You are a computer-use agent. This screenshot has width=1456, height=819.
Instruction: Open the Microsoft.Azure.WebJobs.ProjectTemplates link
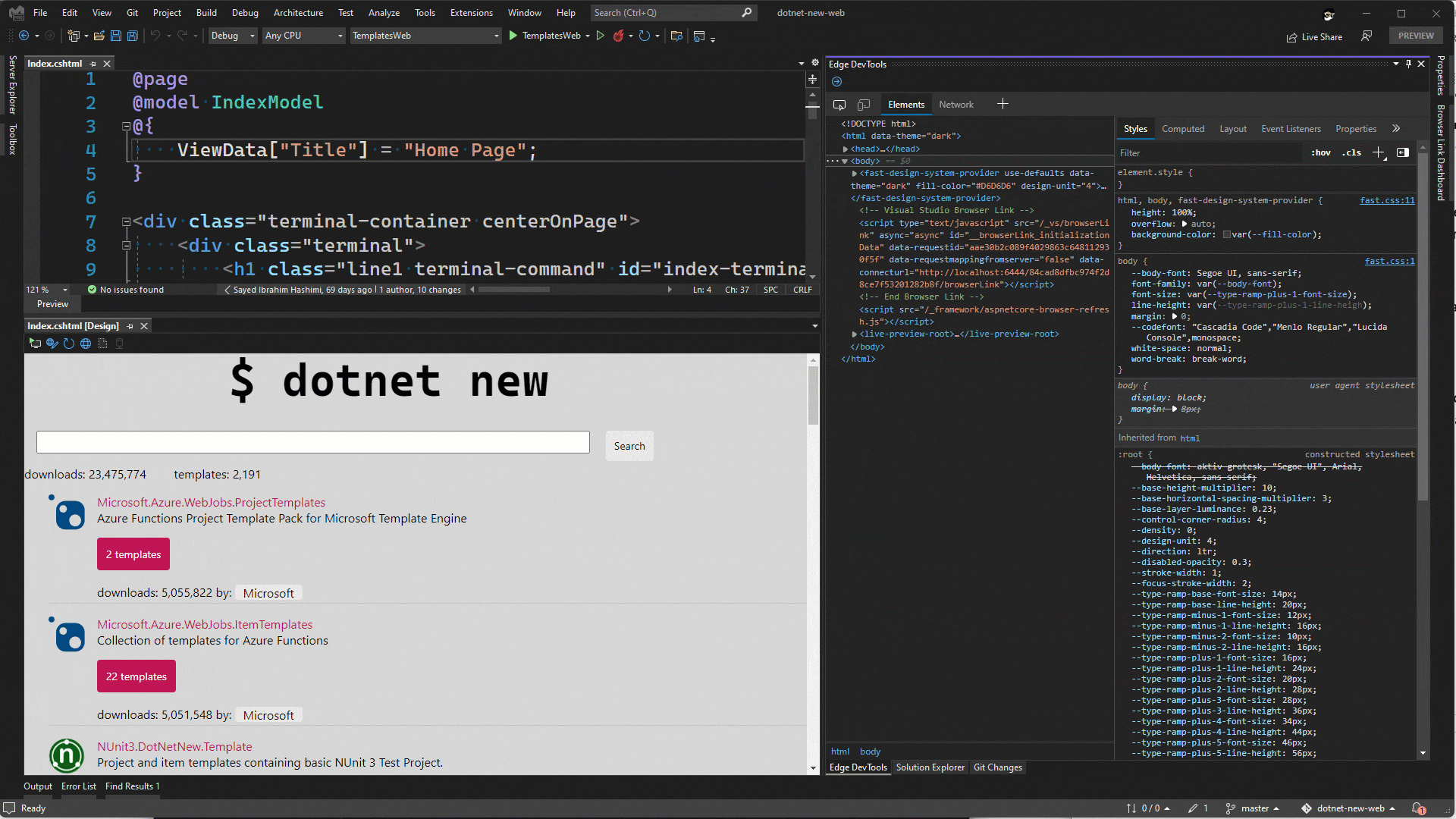[211, 502]
